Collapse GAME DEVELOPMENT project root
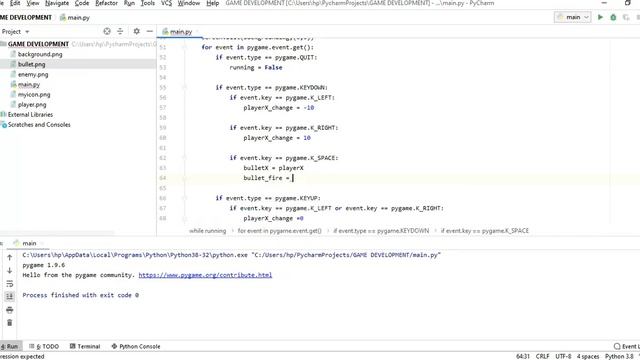This screenshot has height=360, width=640. (x=3, y=44)
